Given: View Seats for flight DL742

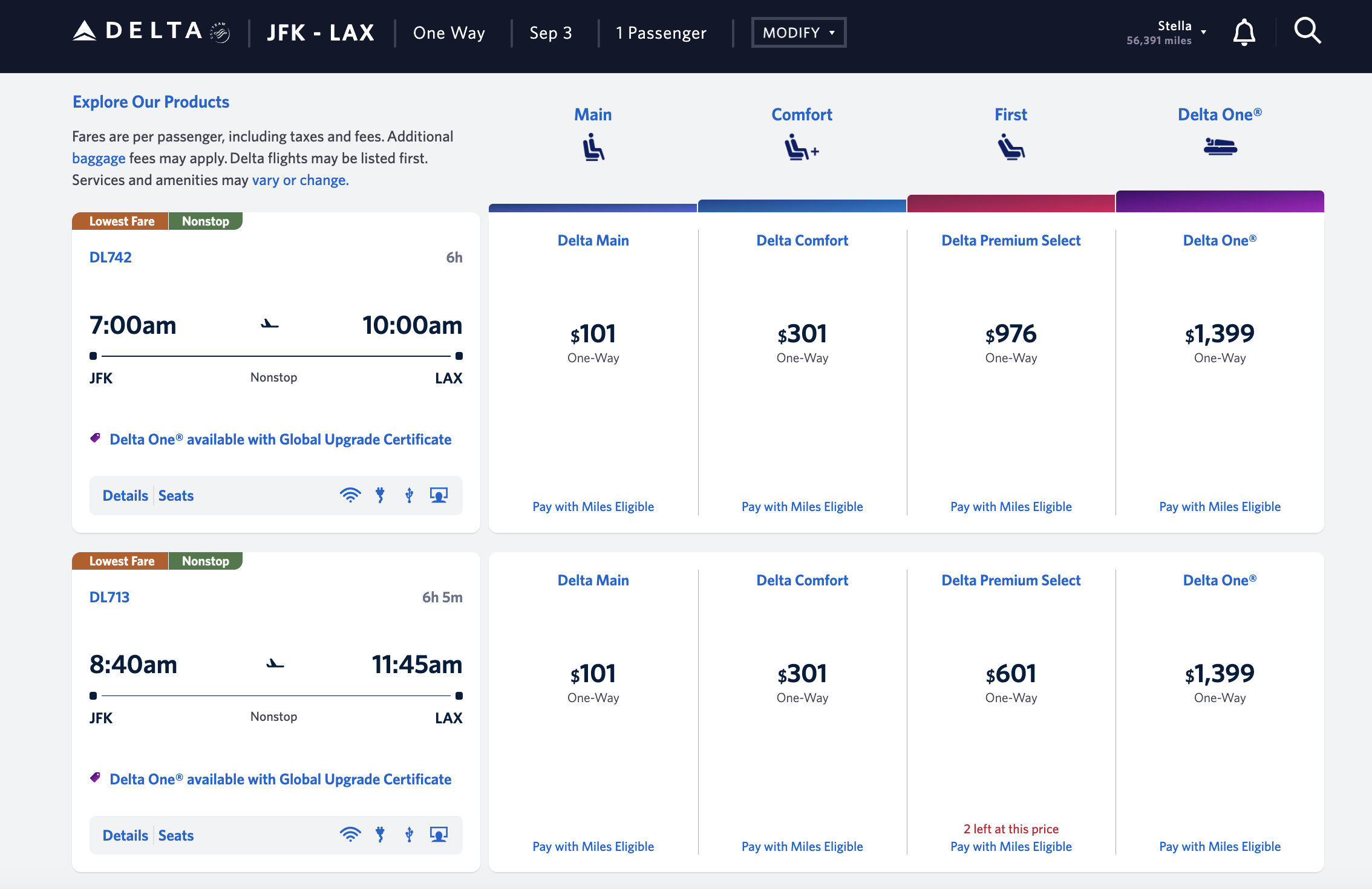Looking at the screenshot, I should (x=176, y=496).
